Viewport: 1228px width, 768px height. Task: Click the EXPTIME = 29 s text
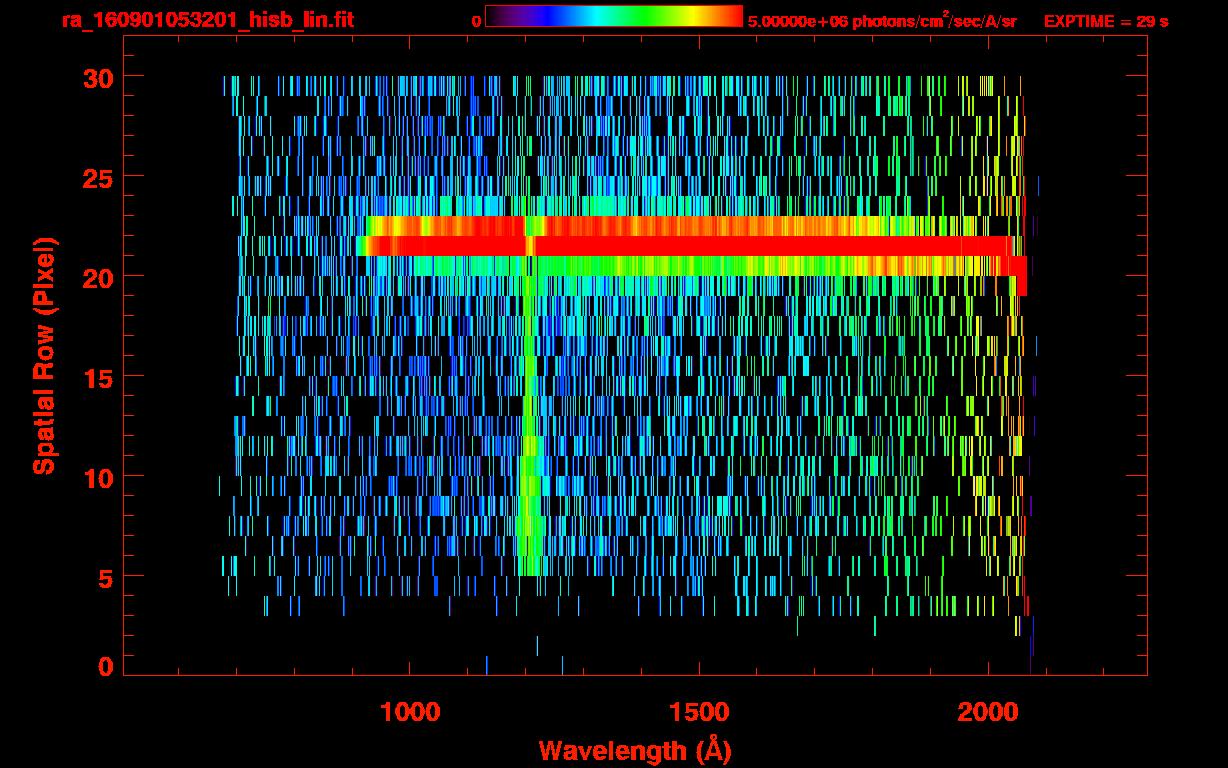(1106, 21)
